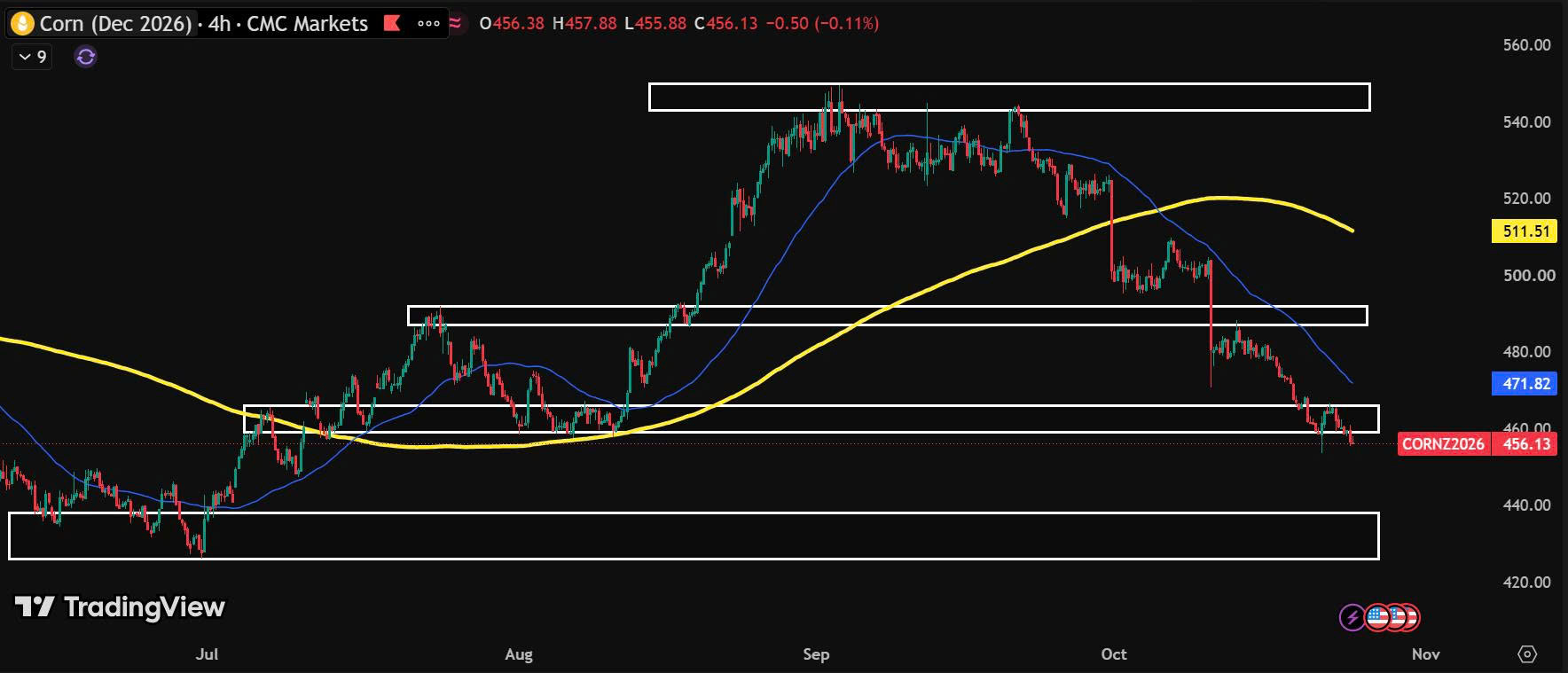Select the blue 471.82 moving average label
Screen dimensions: 1568x673
click(x=1525, y=384)
